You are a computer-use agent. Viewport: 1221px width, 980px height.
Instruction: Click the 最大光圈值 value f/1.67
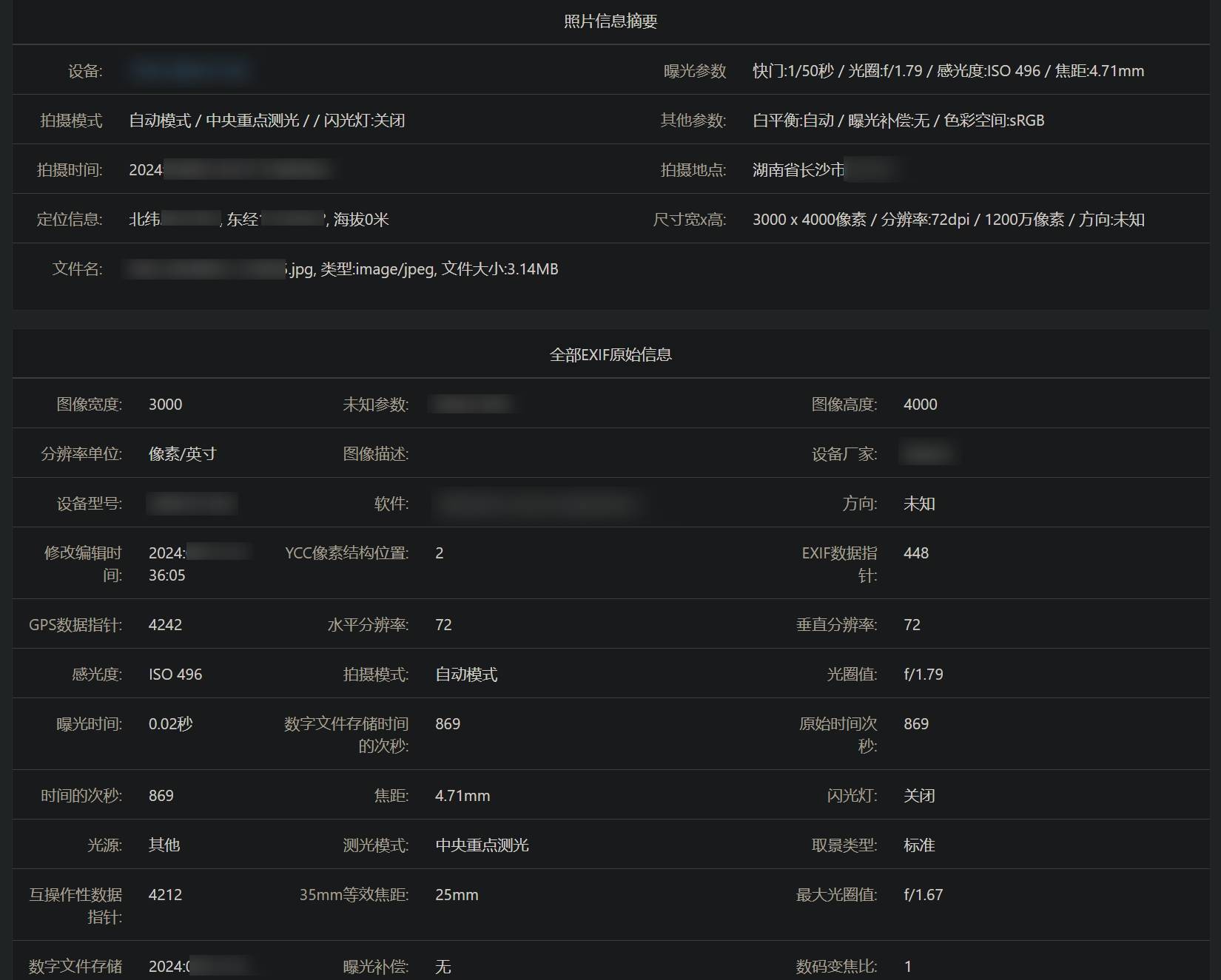pyautogui.click(x=923, y=895)
